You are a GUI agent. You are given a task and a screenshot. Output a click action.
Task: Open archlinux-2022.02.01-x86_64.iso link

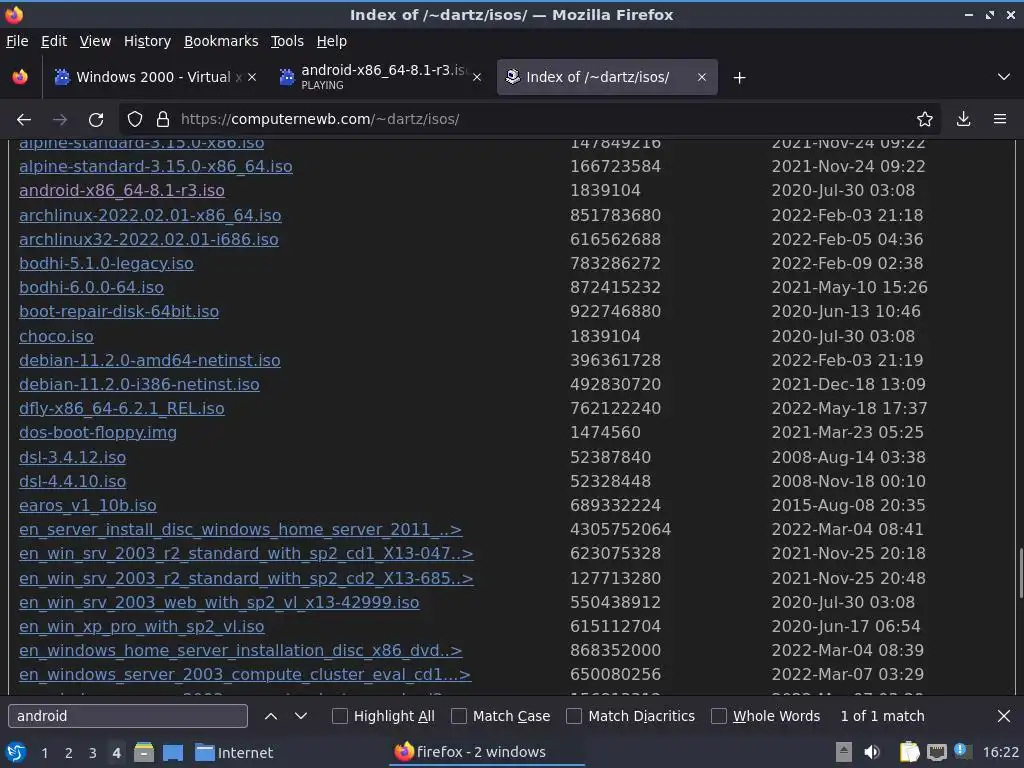pos(150,216)
